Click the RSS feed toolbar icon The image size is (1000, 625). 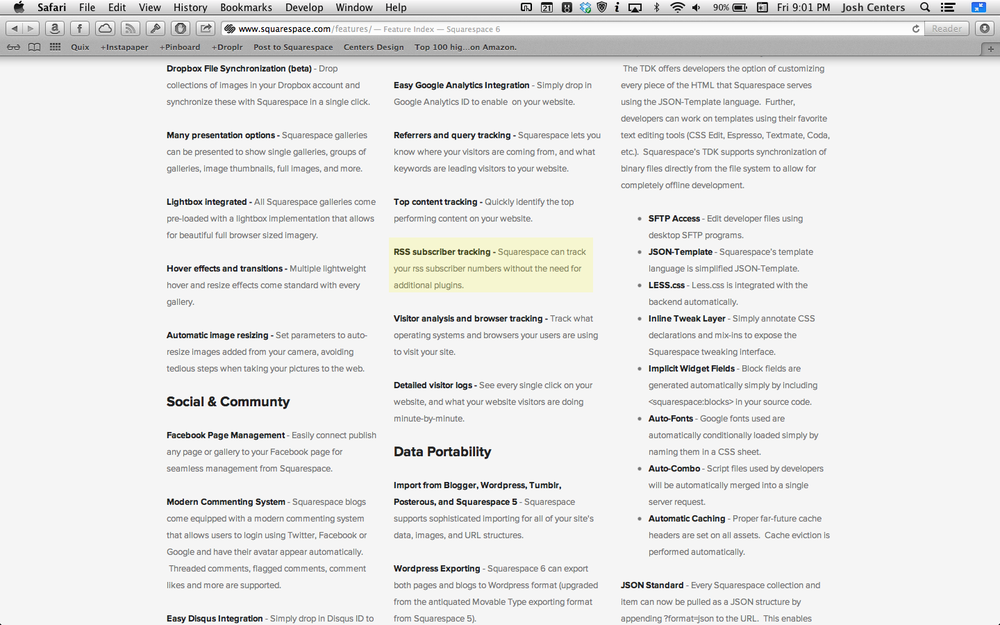(131, 28)
